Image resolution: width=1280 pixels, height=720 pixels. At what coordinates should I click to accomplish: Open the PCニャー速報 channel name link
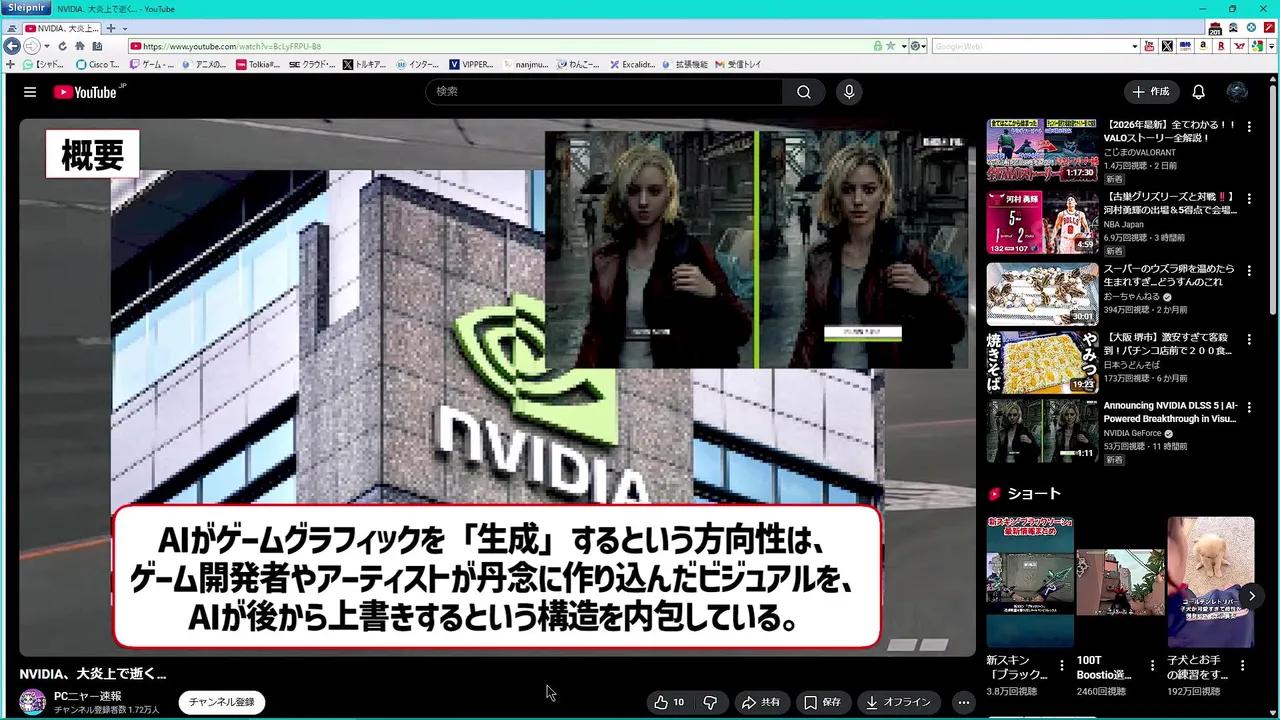point(88,696)
